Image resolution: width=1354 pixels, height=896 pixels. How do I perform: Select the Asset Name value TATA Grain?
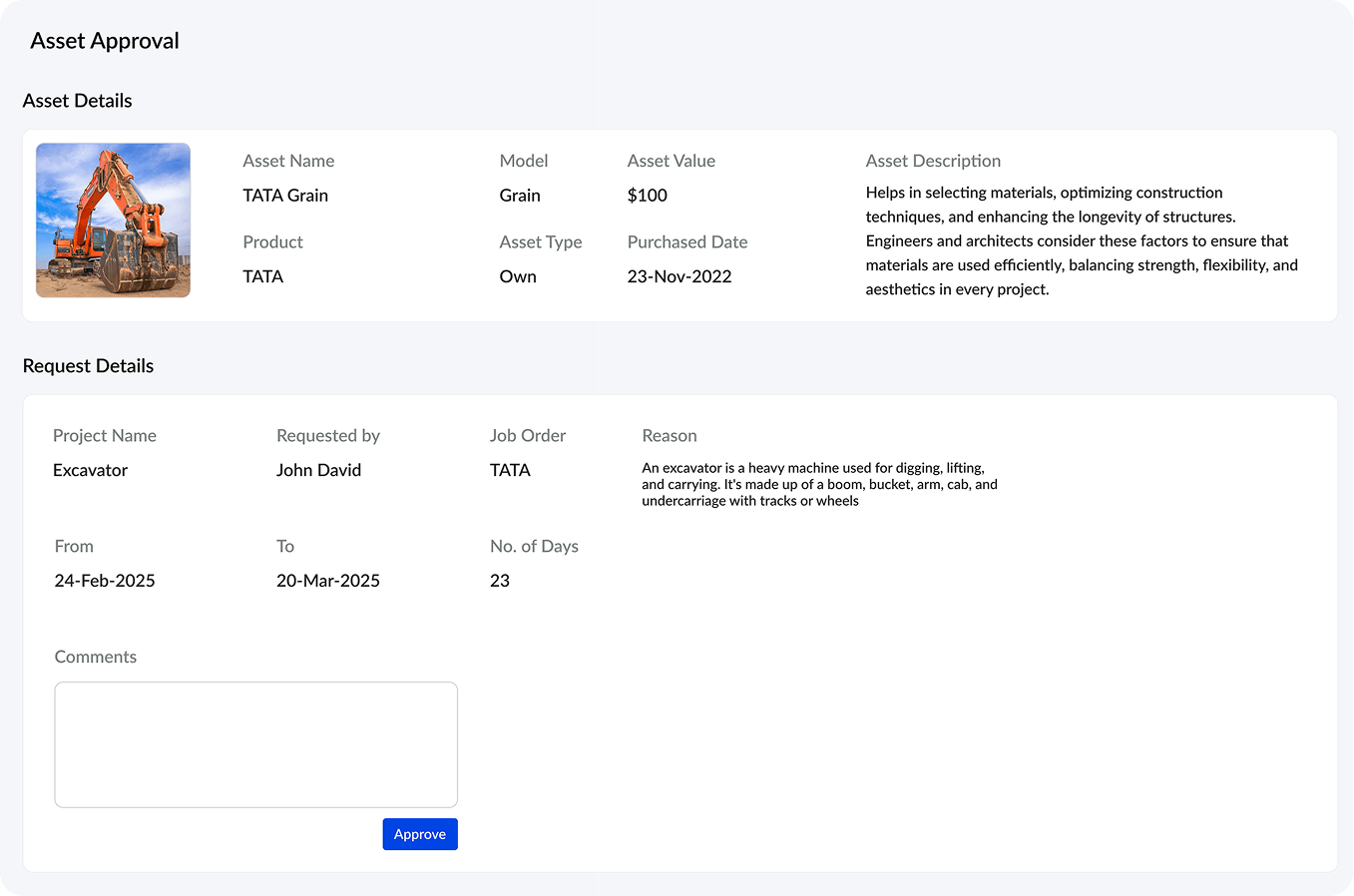[285, 195]
